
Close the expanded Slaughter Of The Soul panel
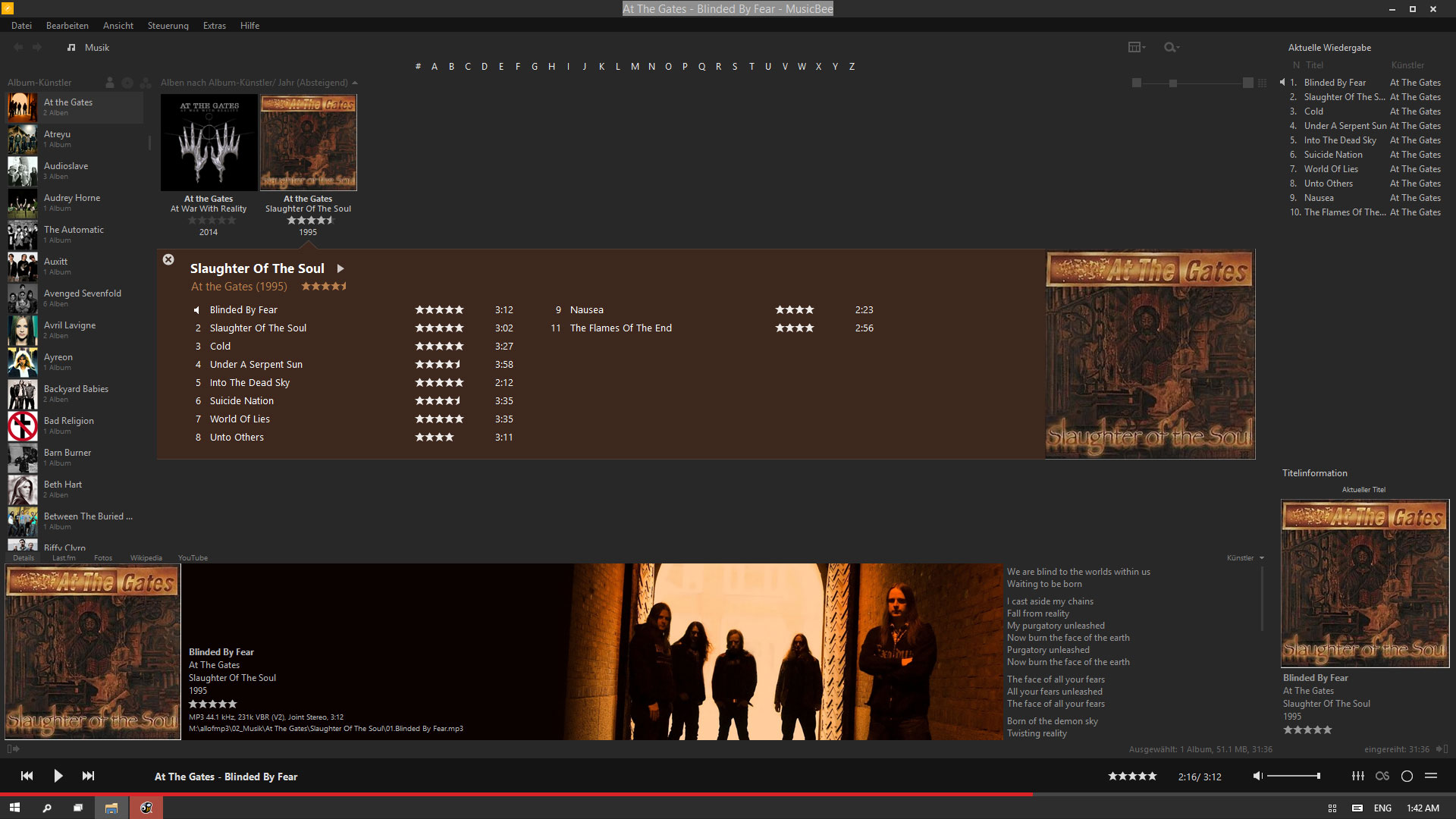(168, 259)
